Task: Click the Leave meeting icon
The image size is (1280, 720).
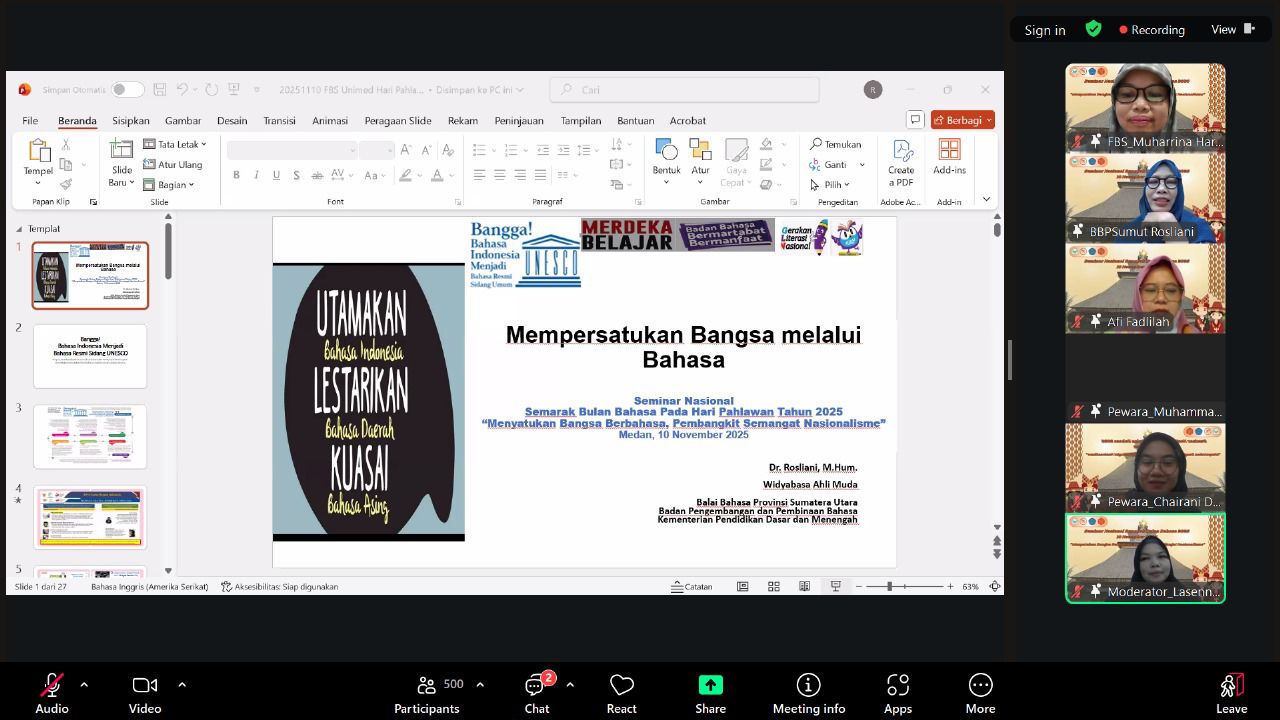Action: tap(1231, 685)
